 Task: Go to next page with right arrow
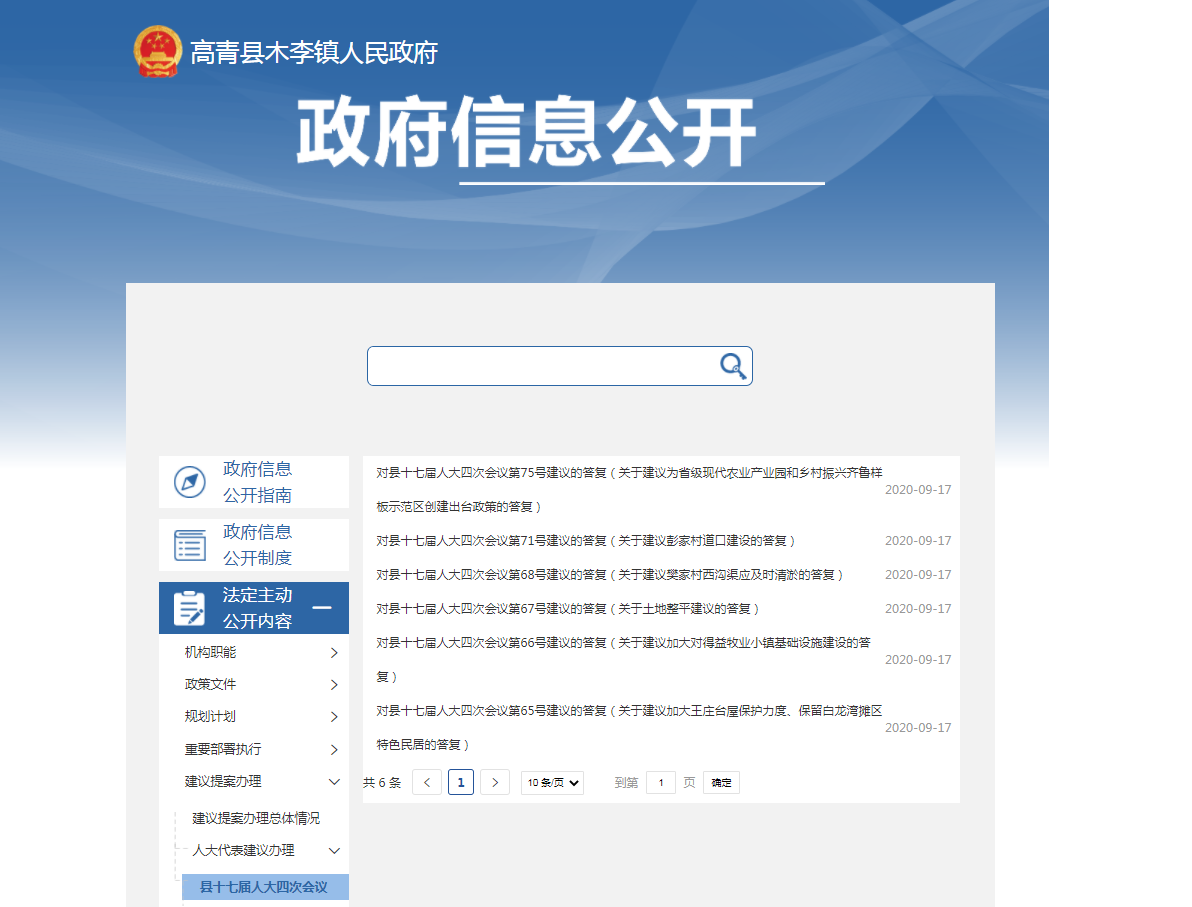point(495,783)
